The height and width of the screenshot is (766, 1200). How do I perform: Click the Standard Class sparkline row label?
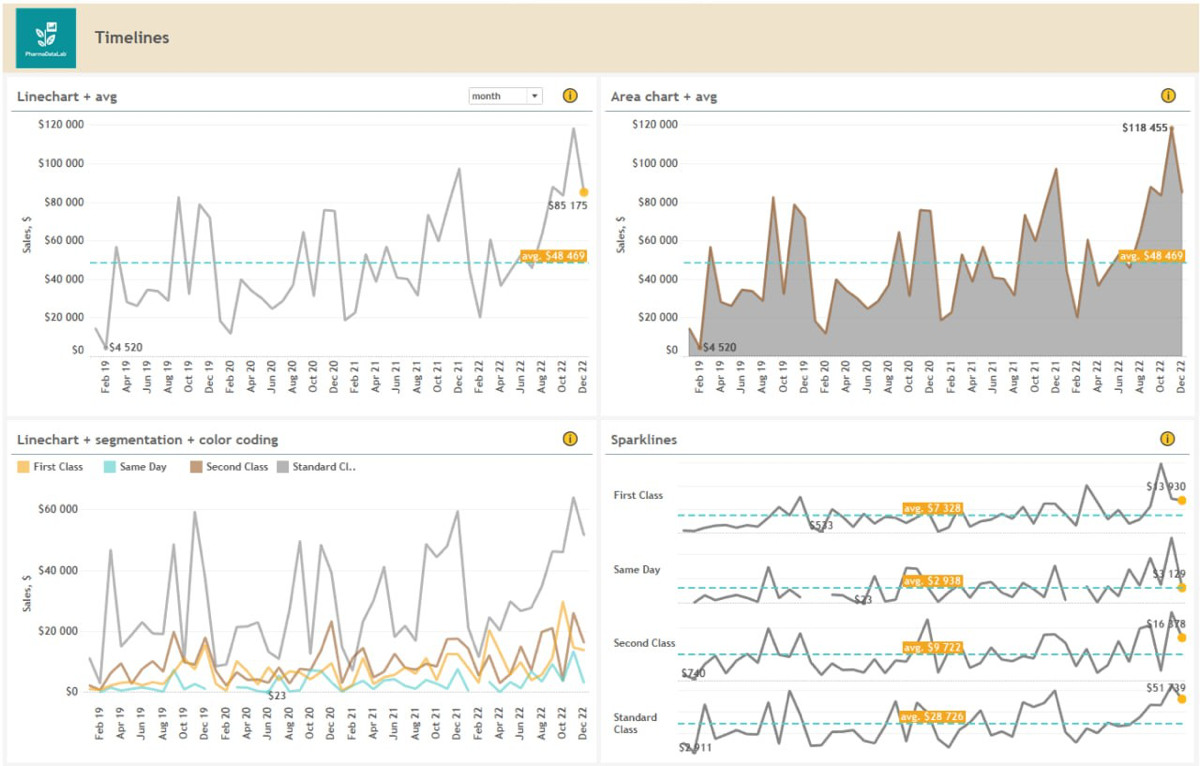pos(635,723)
